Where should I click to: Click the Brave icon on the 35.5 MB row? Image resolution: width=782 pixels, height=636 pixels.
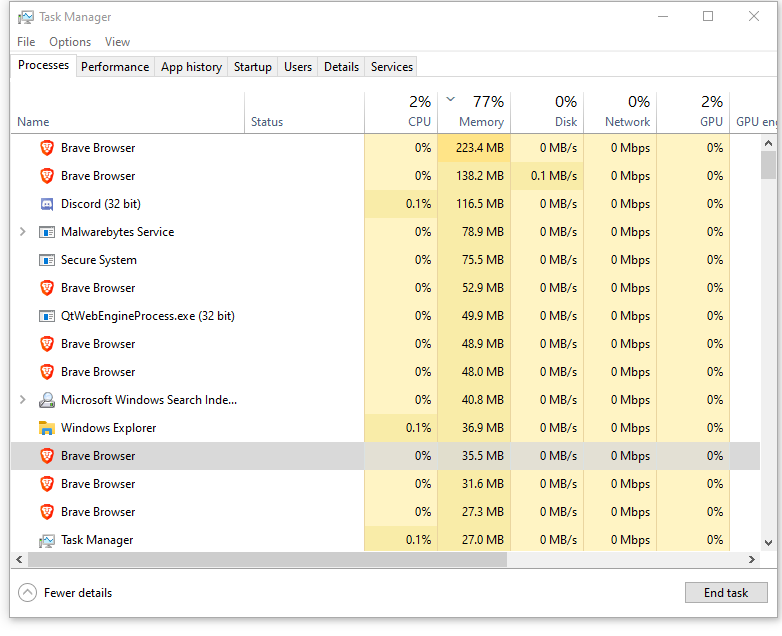(x=47, y=456)
